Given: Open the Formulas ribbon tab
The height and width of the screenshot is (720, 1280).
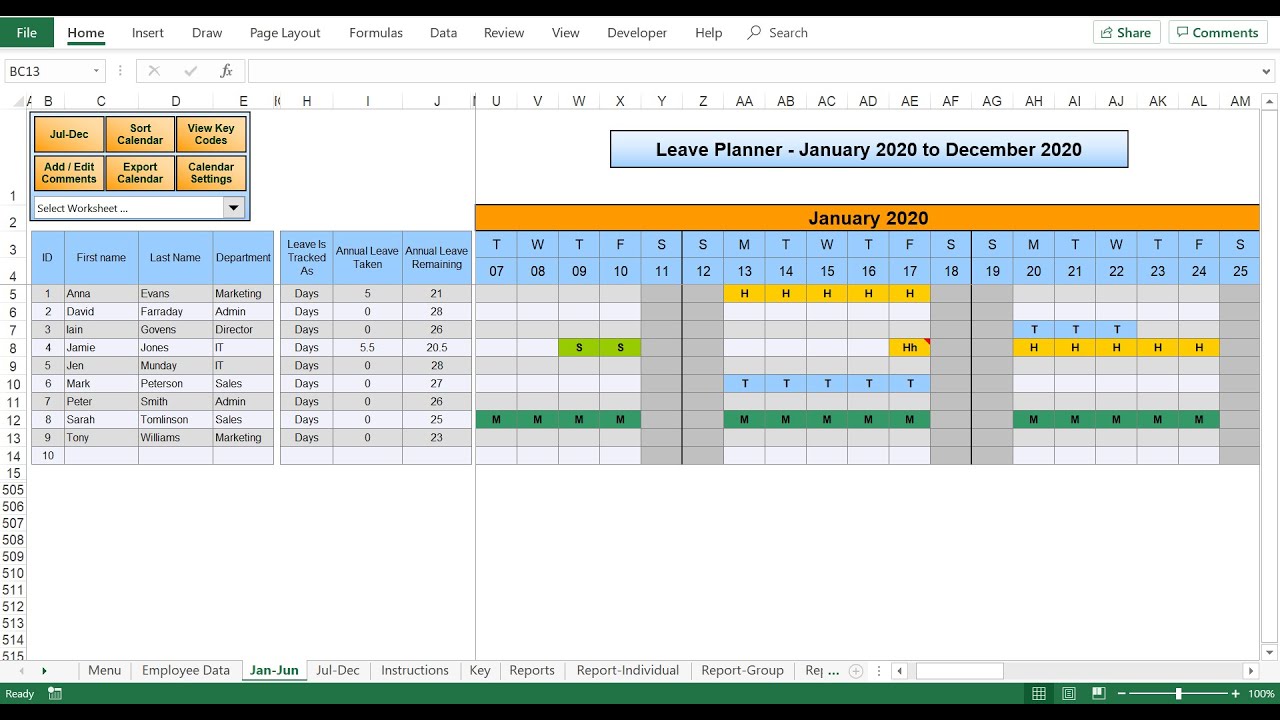Looking at the screenshot, I should coord(376,33).
